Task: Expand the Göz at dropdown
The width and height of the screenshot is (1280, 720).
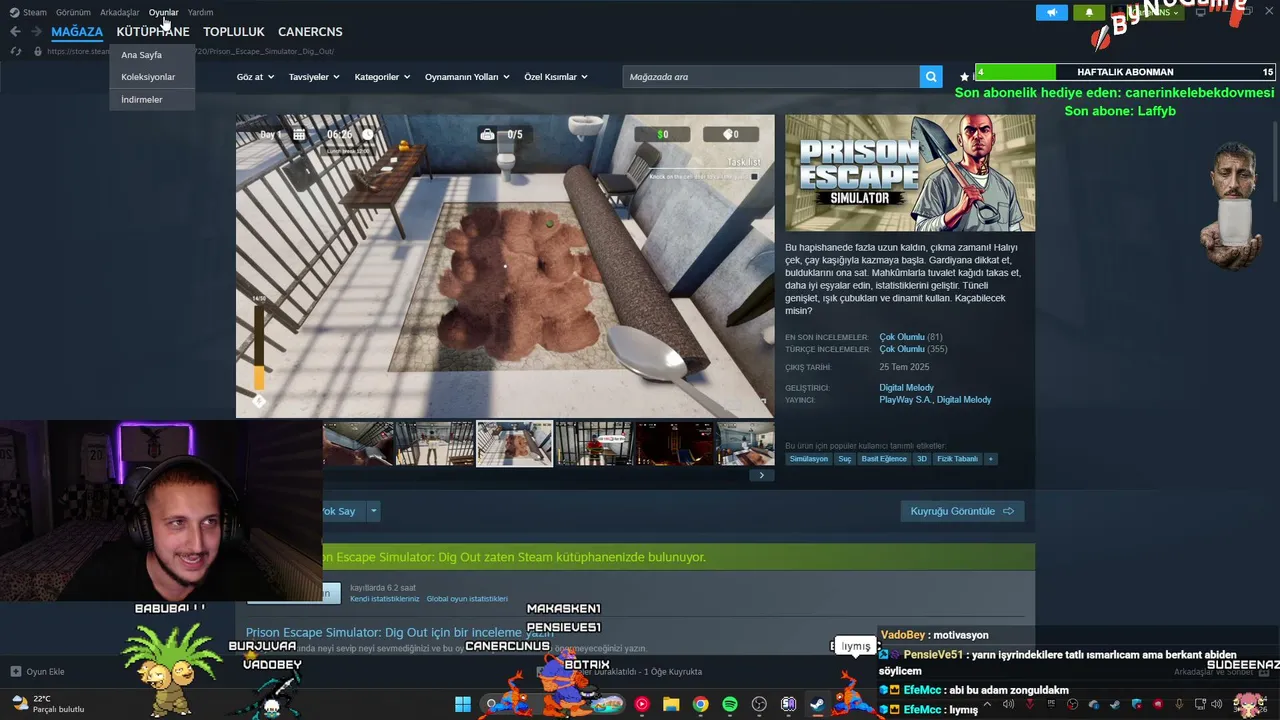Action: [x=255, y=77]
